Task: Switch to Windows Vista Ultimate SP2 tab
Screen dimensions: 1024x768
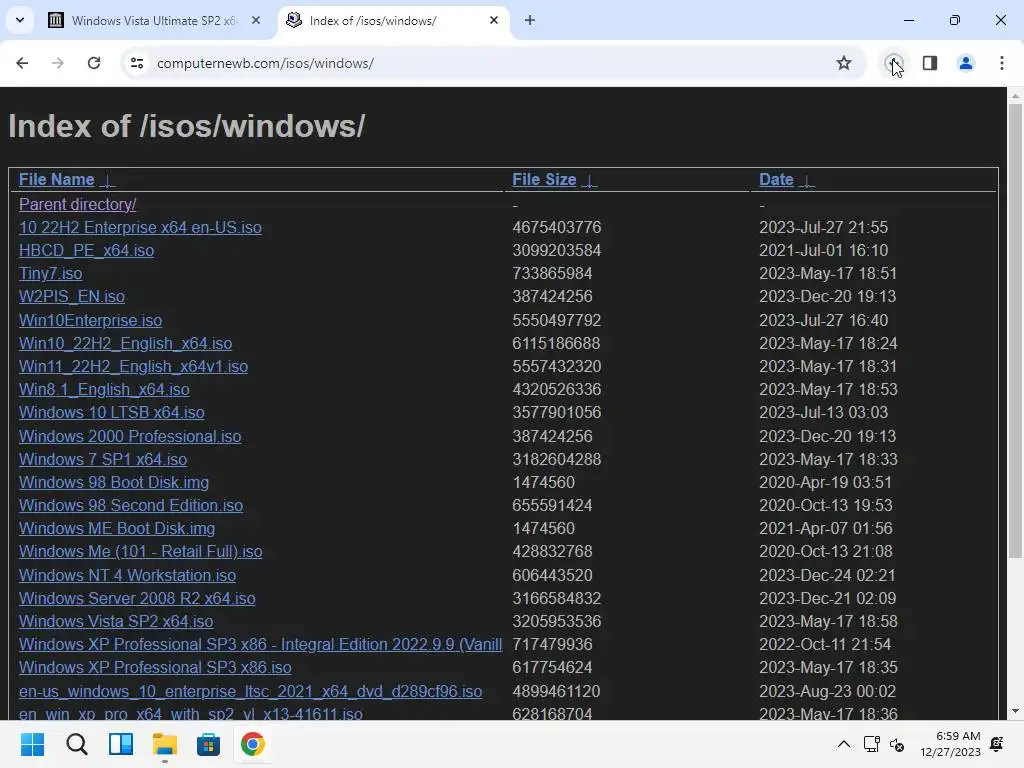Action: 155,20
